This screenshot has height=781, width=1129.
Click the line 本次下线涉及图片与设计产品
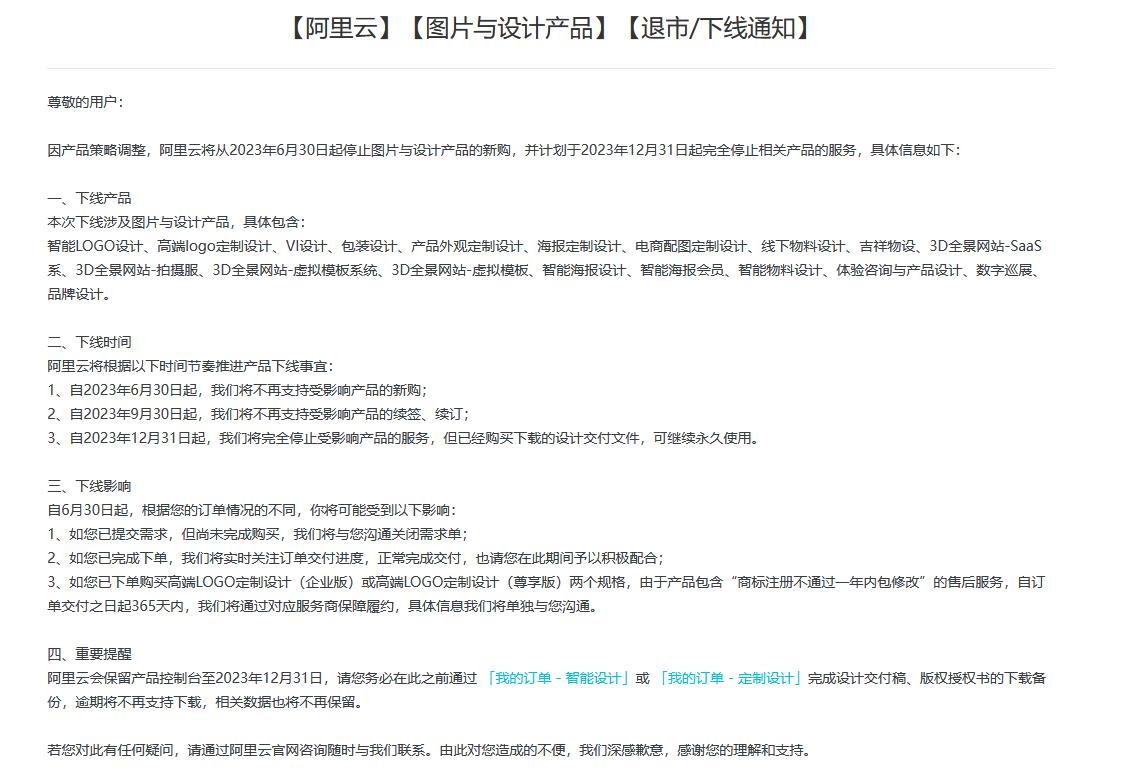point(176,222)
